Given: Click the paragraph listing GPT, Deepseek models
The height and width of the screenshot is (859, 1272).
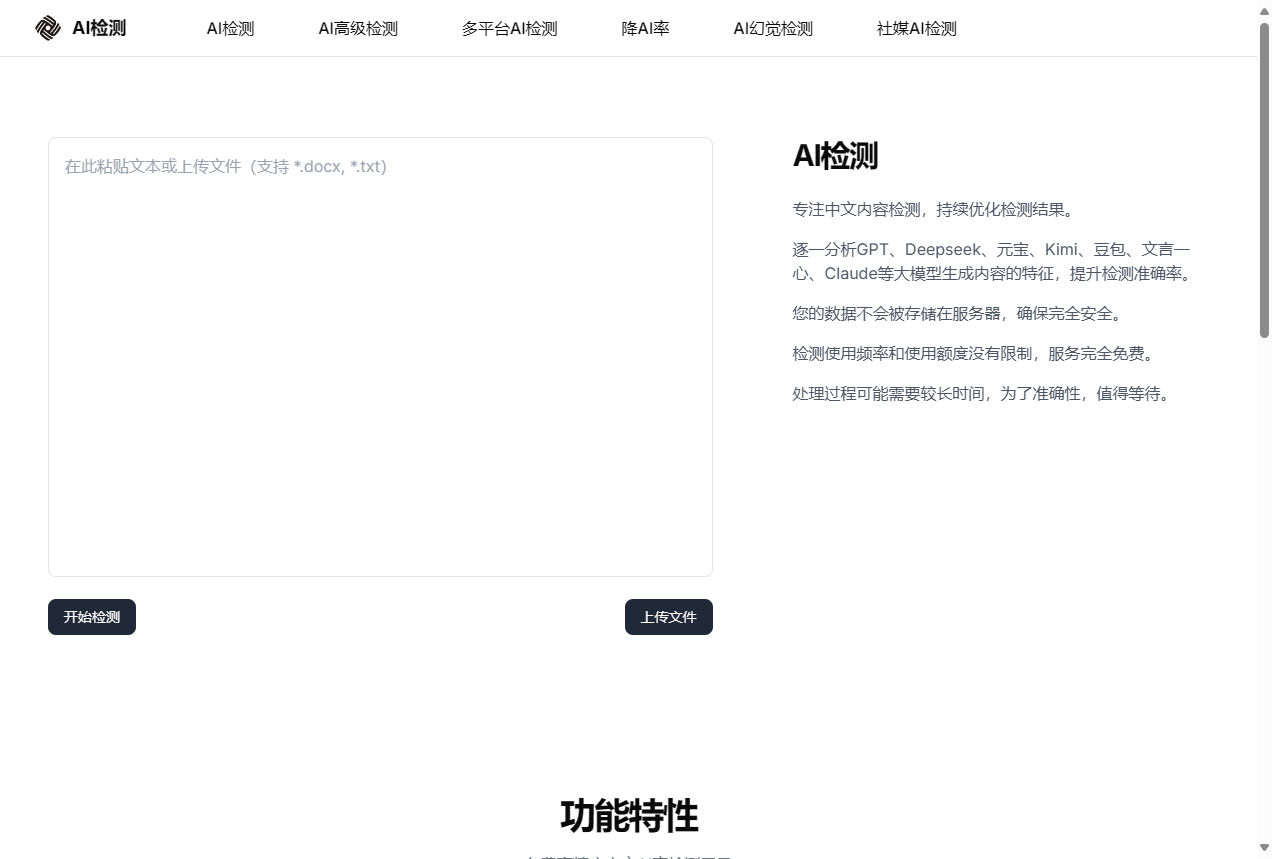Looking at the screenshot, I should point(992,262).
